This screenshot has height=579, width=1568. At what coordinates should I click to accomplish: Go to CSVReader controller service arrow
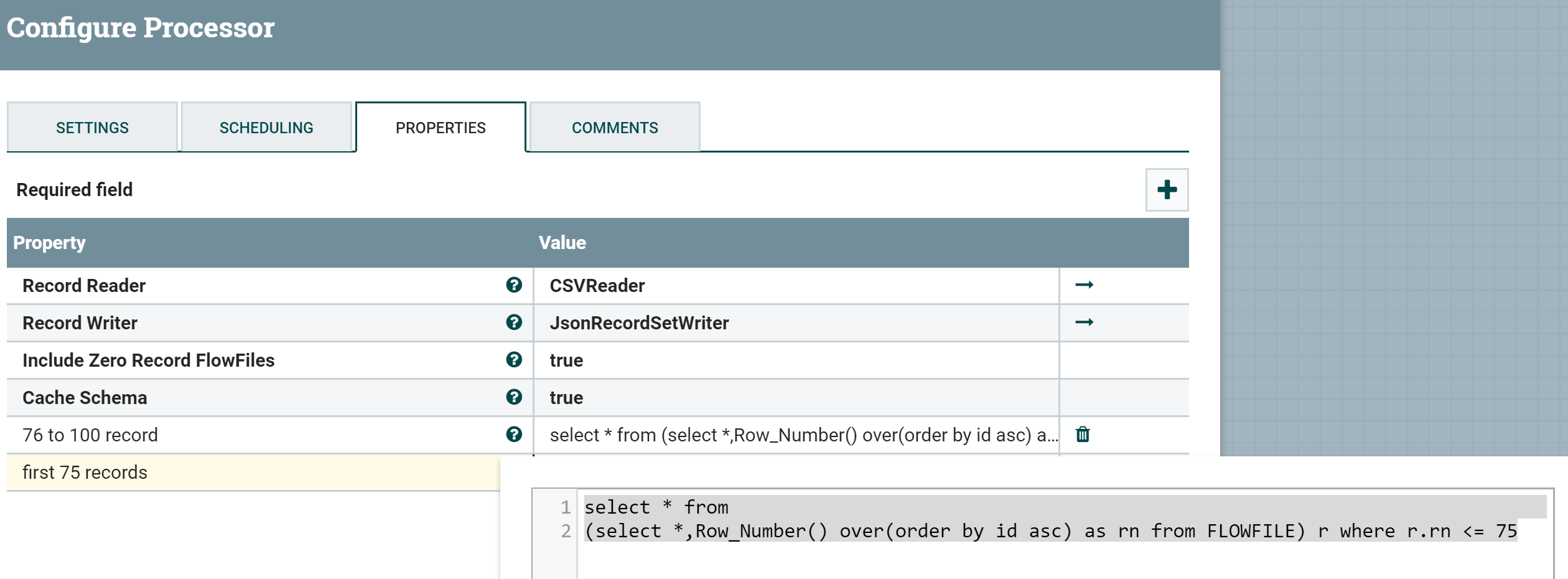[1084, 285]
